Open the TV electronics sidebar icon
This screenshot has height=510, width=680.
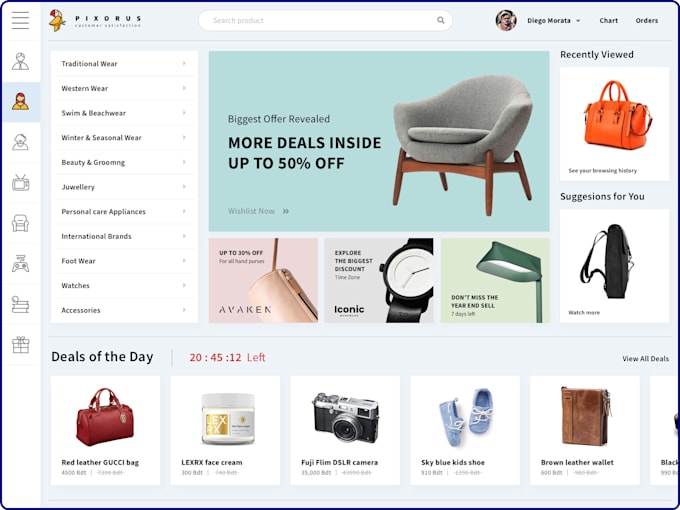(20, 183)
